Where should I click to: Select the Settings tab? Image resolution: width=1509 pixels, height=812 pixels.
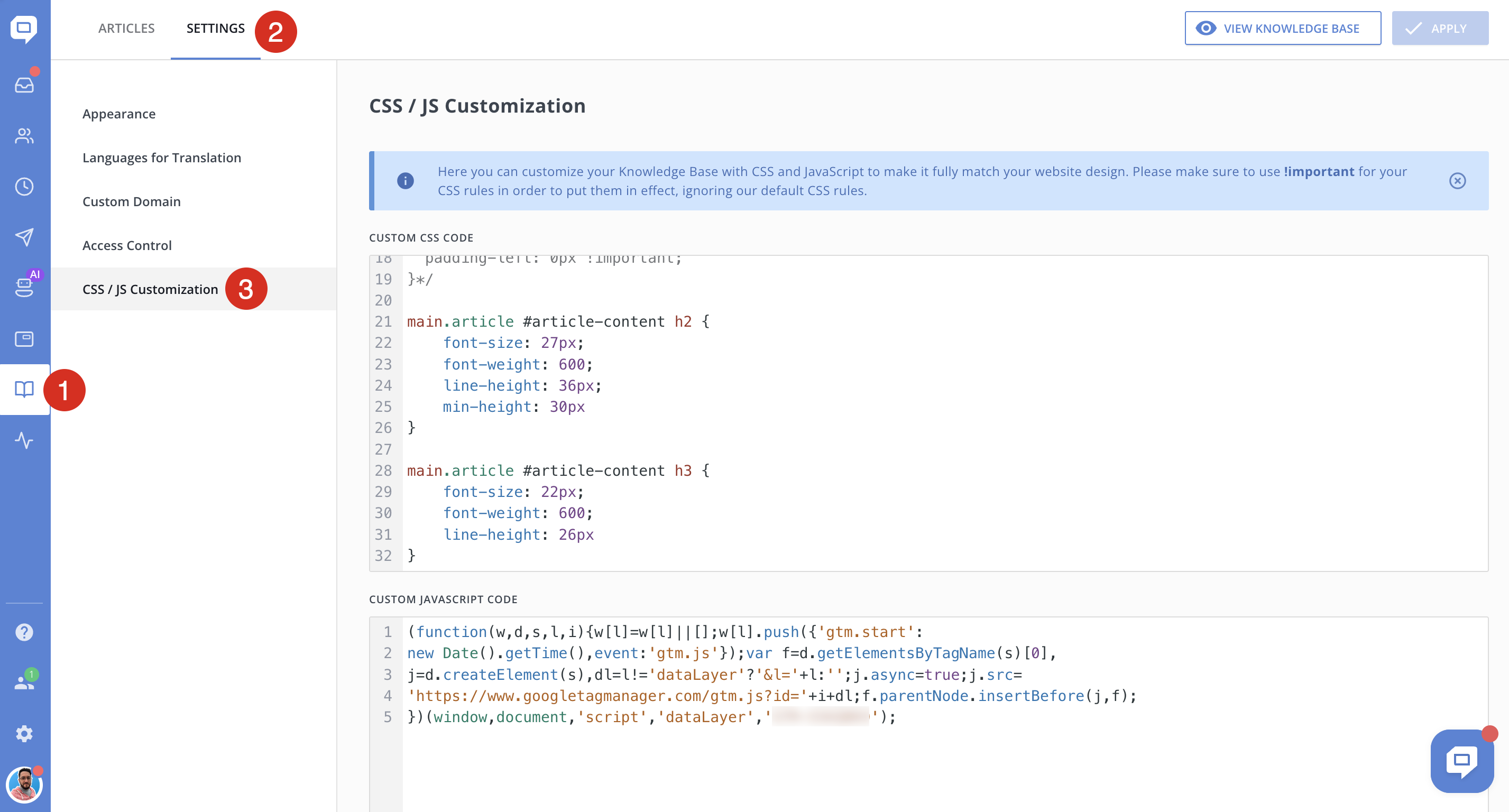tap(215, 28)
